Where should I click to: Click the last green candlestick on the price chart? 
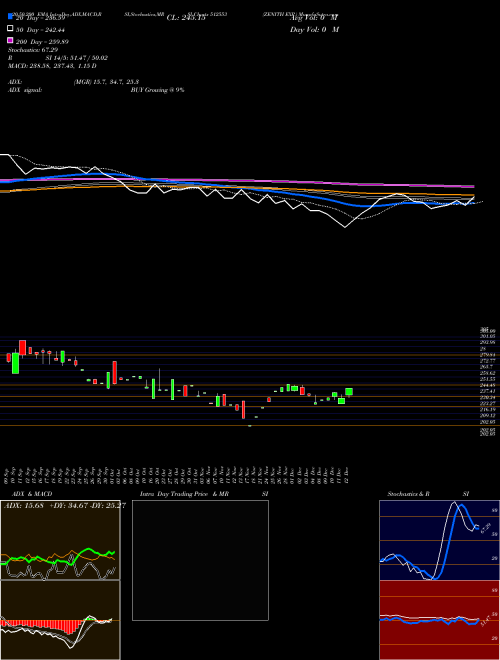coord(349,392)
